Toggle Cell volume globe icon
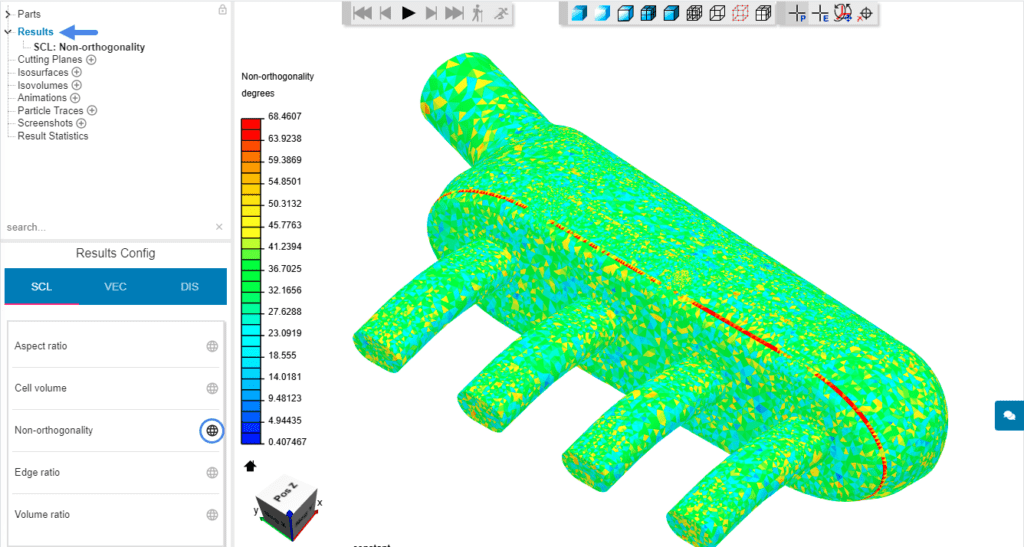Image resolution: width=1024 pixels, height=547 pixels. [x=212, y=389]
